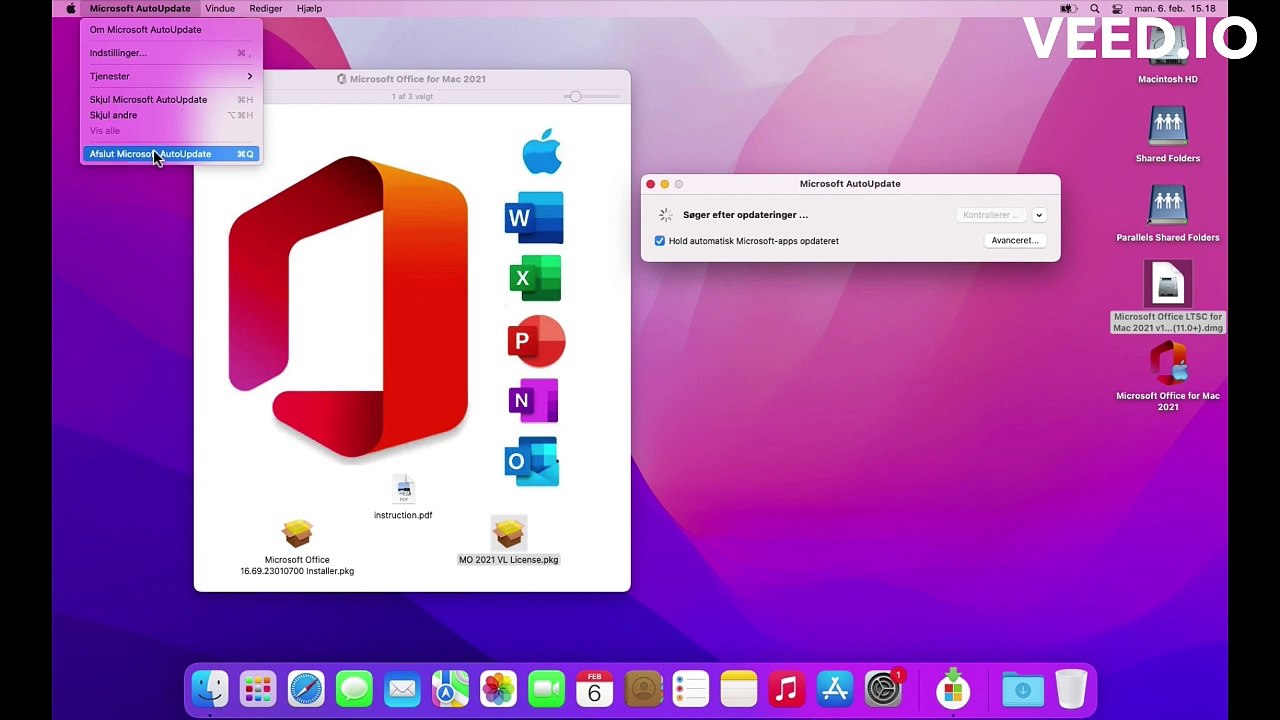The width and height of the screenshot is (1280, 720).
Task: Minimize the Microsoft AutoUpdate window
Action: (x=665, y=184)
